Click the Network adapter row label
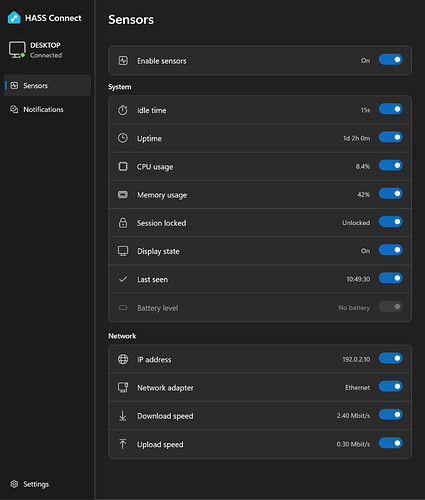This screenshot has height=500, width=425. pyautogui.click(x=165, y=388)
